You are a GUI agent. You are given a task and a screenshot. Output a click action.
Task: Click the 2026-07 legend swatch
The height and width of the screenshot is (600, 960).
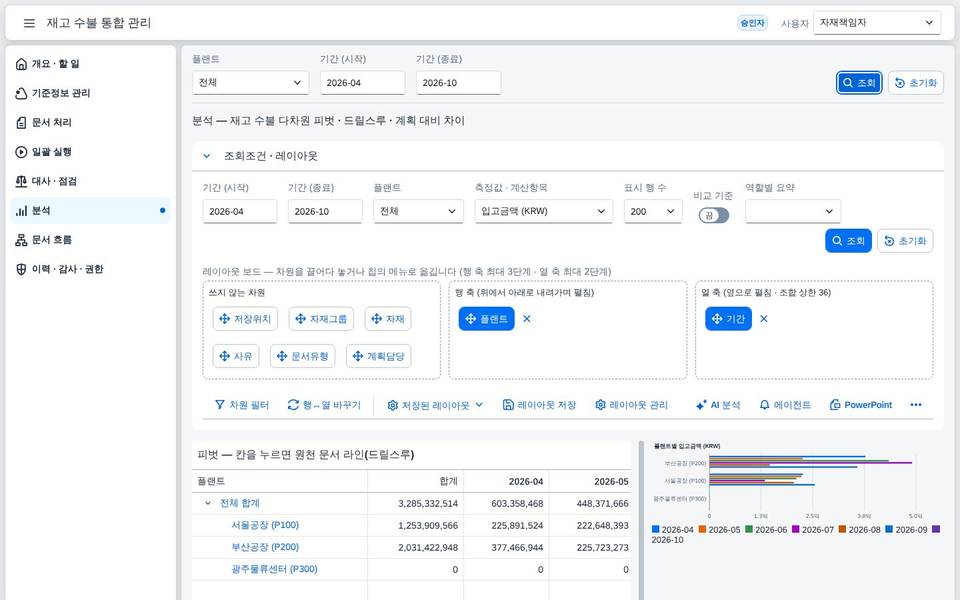(x=796, y=529)
